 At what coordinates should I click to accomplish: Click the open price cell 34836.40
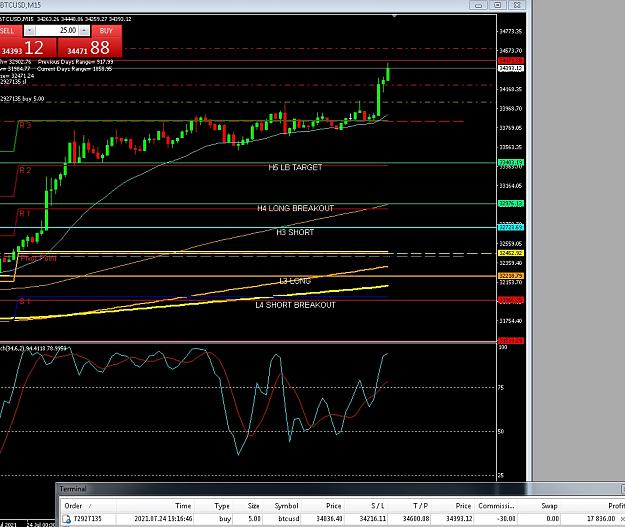(329, 519)
